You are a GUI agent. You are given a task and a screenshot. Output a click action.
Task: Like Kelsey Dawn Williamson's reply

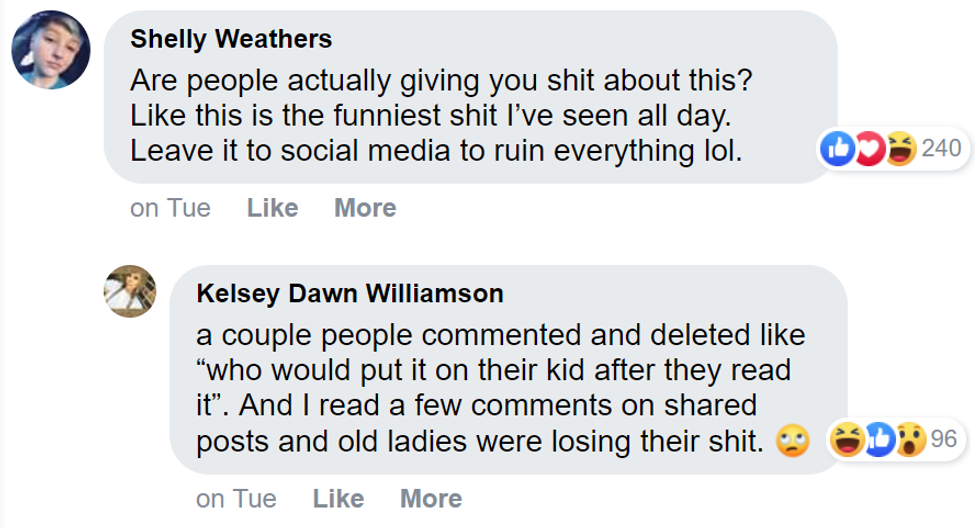pyautogui.click(x=338, y=498)
